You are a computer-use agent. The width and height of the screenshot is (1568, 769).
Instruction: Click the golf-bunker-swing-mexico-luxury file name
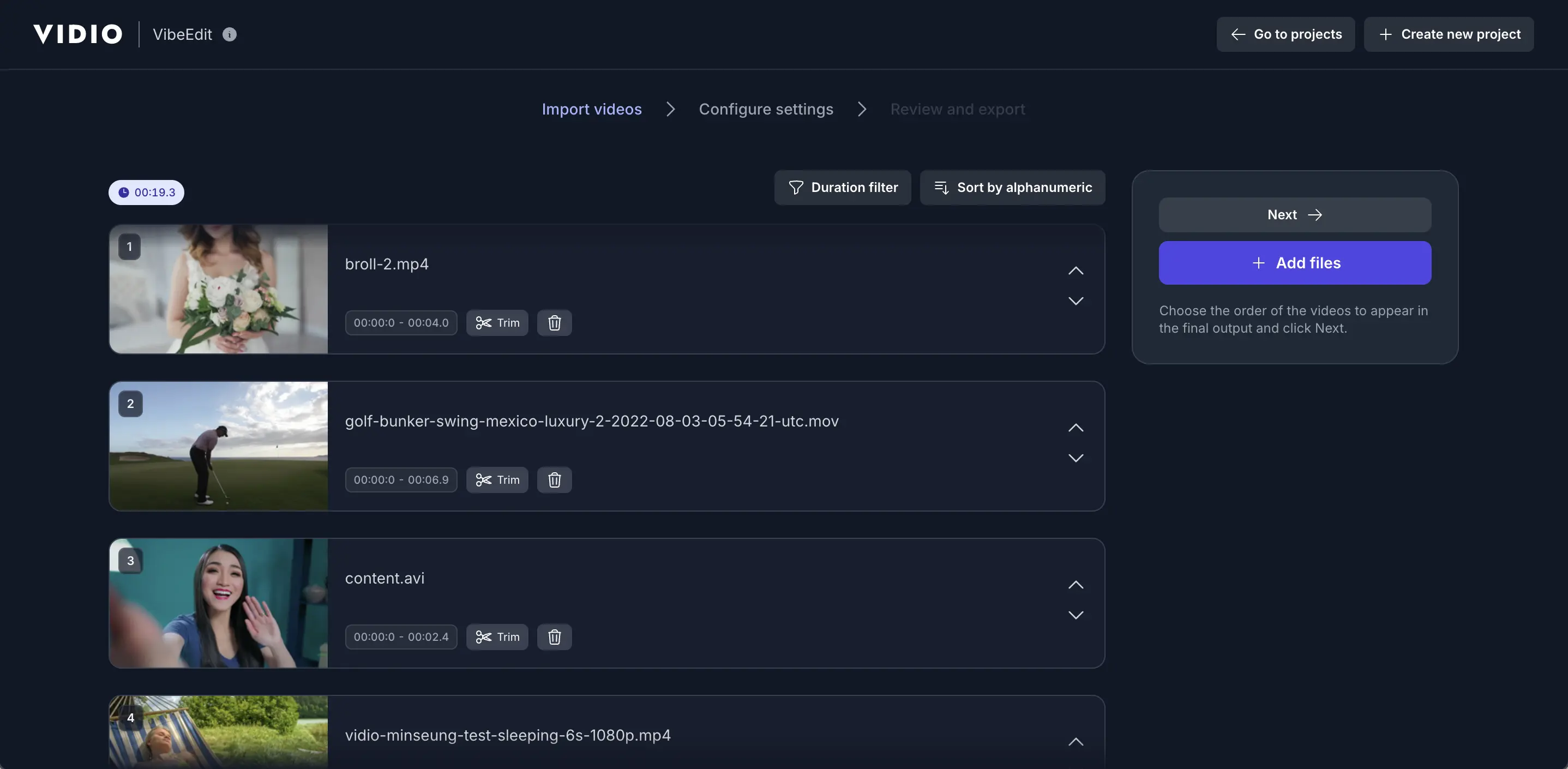click(x=592, y=422)
